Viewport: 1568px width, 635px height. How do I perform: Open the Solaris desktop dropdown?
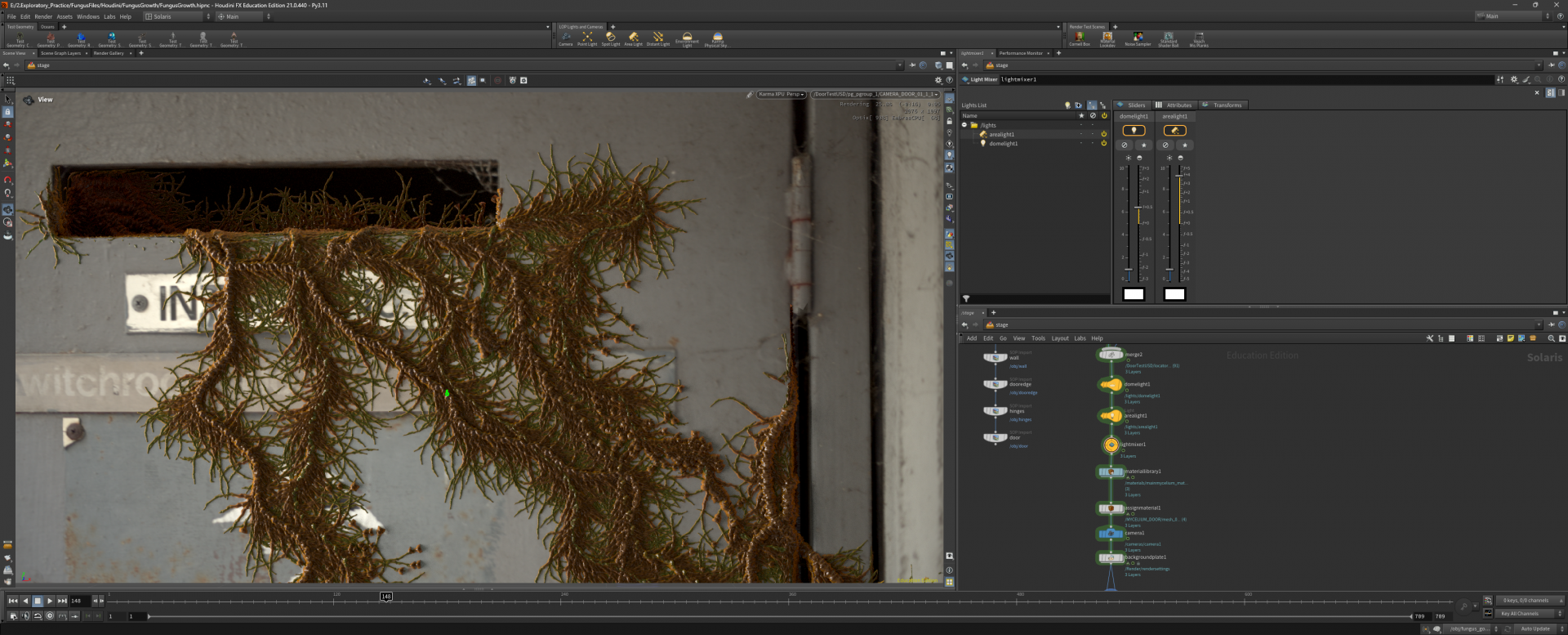pyautogui.click(x=177, y=16)
